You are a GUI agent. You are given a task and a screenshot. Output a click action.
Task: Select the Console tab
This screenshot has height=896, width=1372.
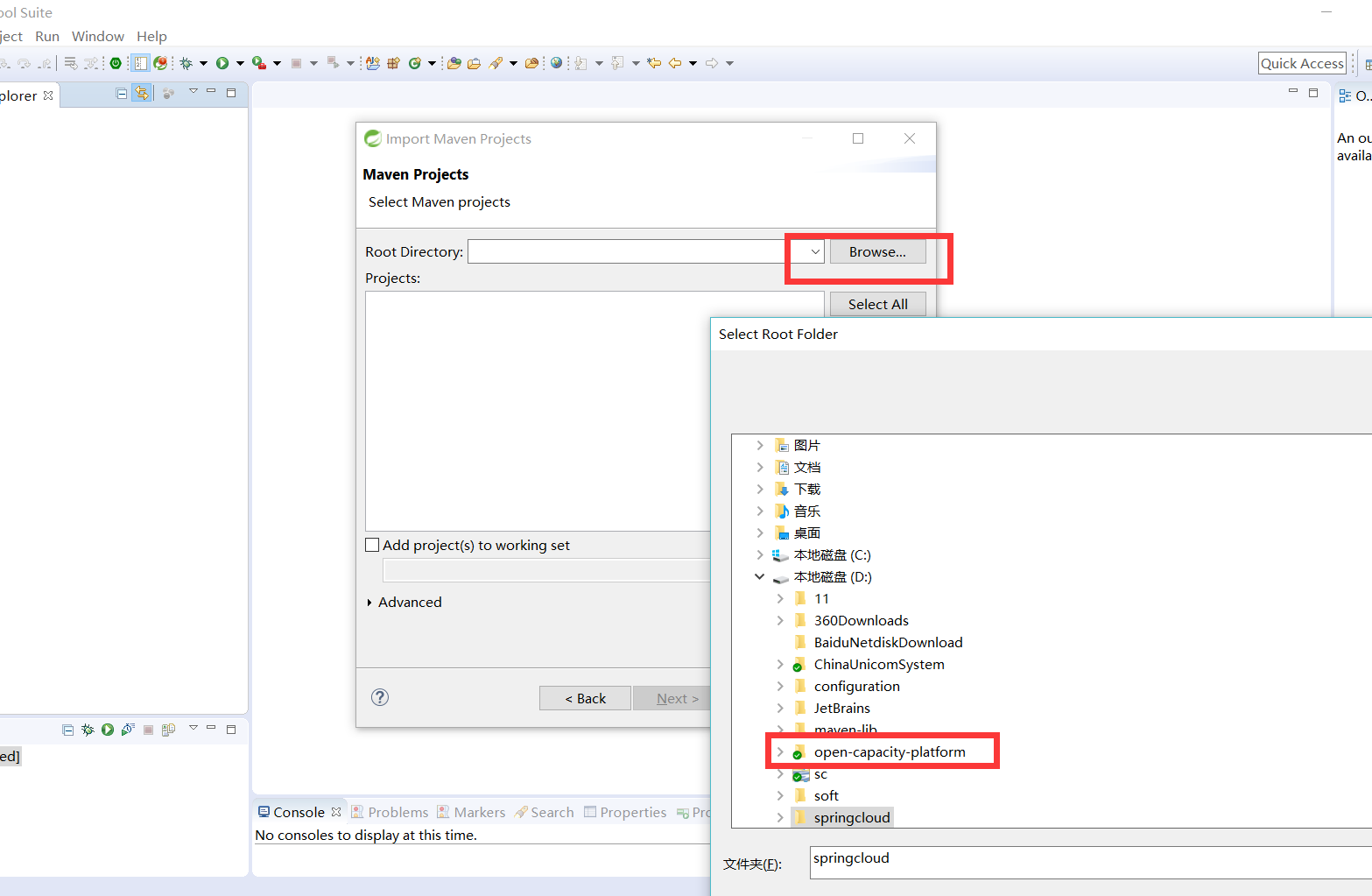click(299, 812)
